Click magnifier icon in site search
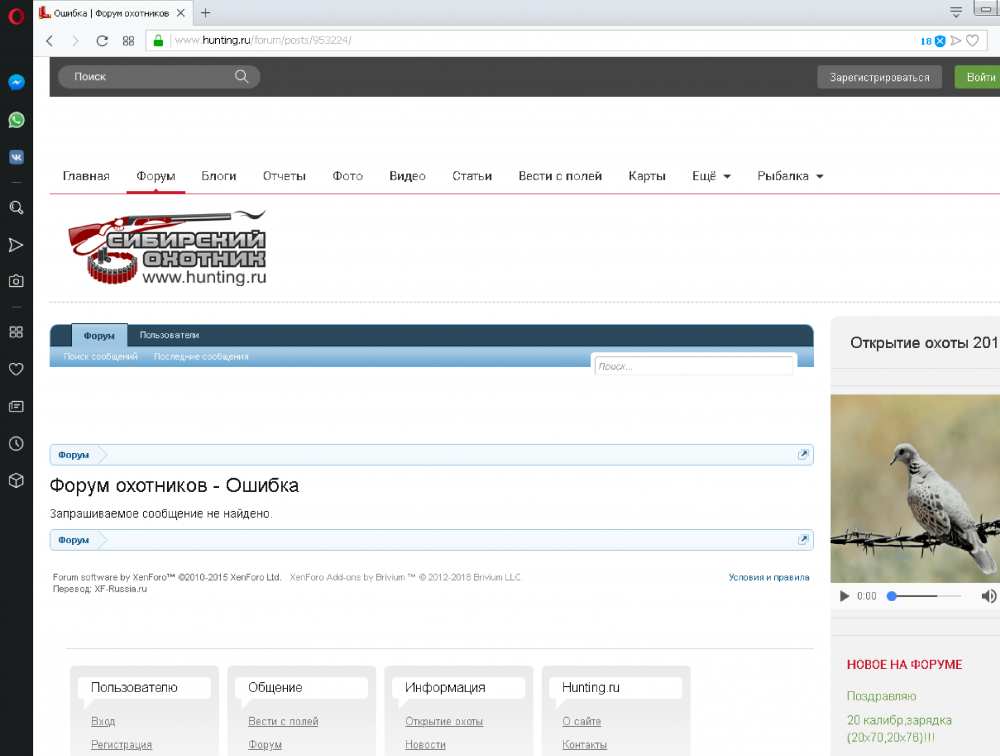 pos(242,76)
